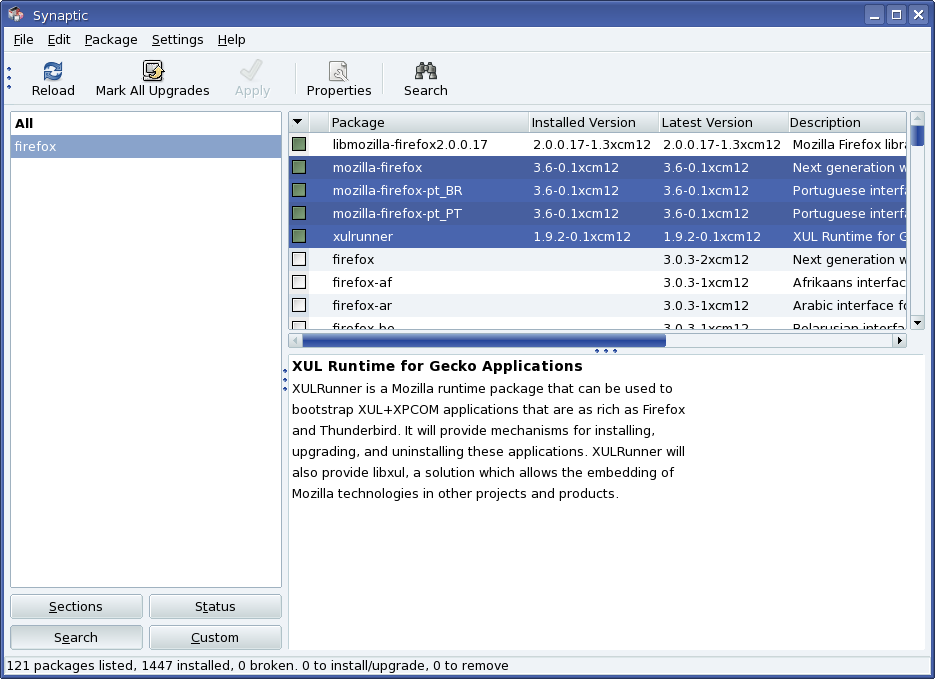
Task: Click latest version 3.0.3-2xcm12 of firefox
Action: point(706,260)
